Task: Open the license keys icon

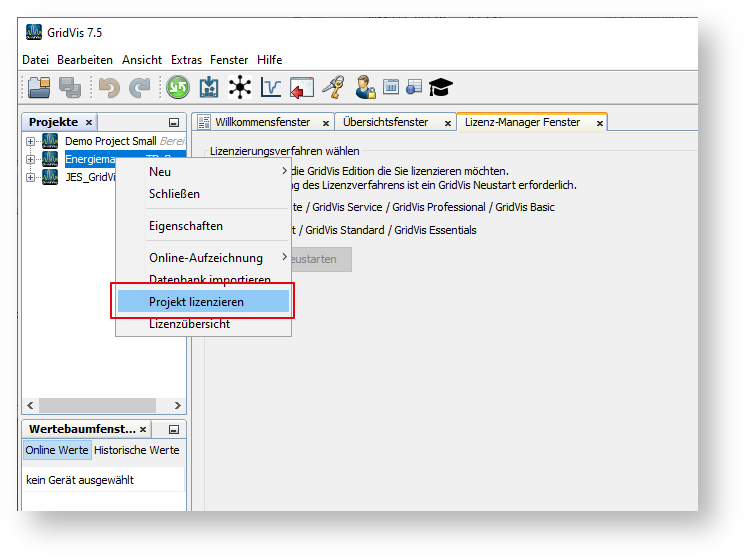Action: click(333, 88)
